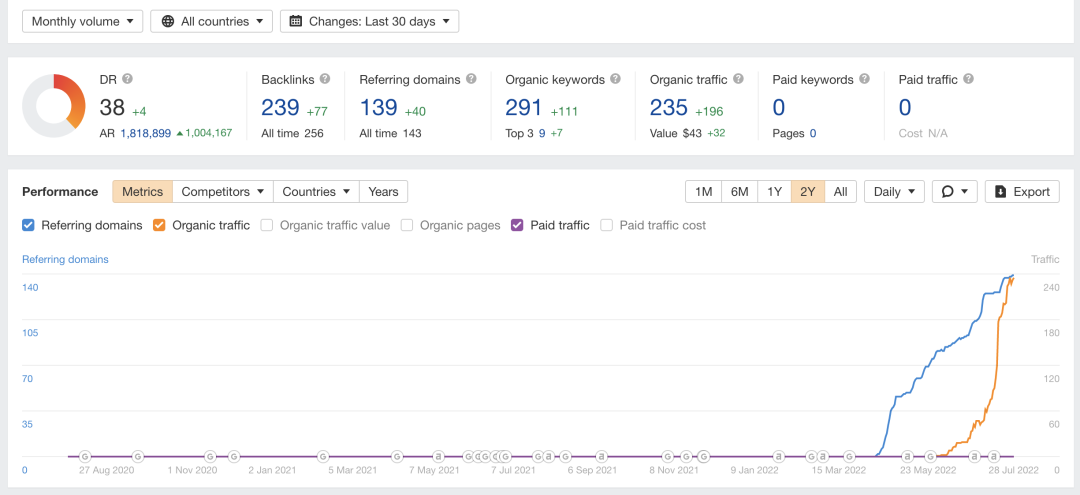Click the Google update marker near 27 Aug 2020
The height and width of the screenshot is (495, 1080).
85,456
